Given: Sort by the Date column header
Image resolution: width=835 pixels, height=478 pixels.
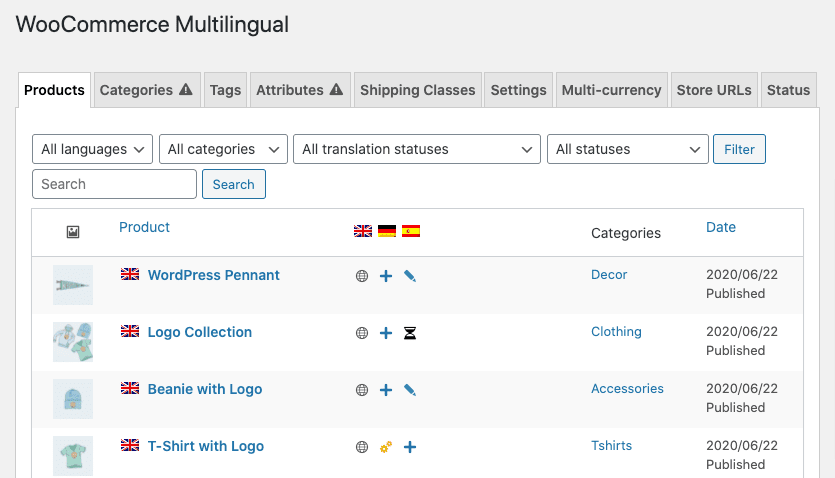Looking at the screenshot, I should tap(721, 227).
